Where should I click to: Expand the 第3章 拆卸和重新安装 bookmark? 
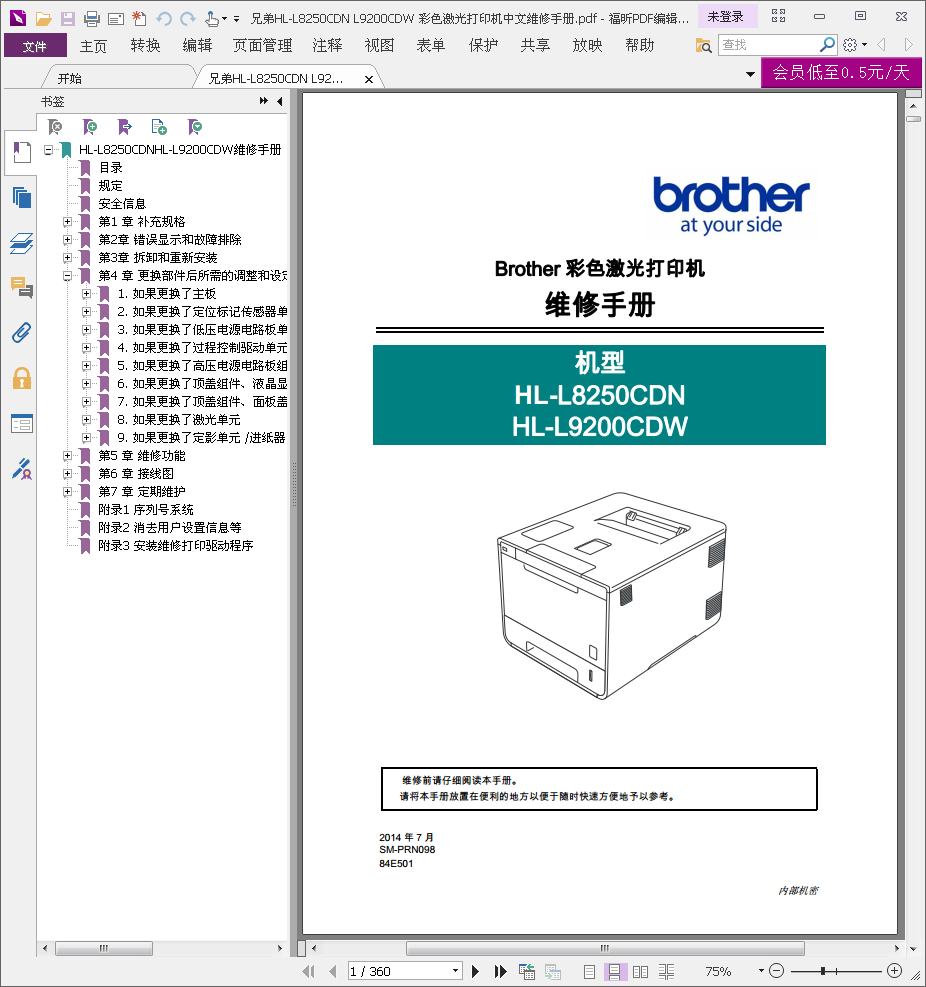tap(67, 257)
